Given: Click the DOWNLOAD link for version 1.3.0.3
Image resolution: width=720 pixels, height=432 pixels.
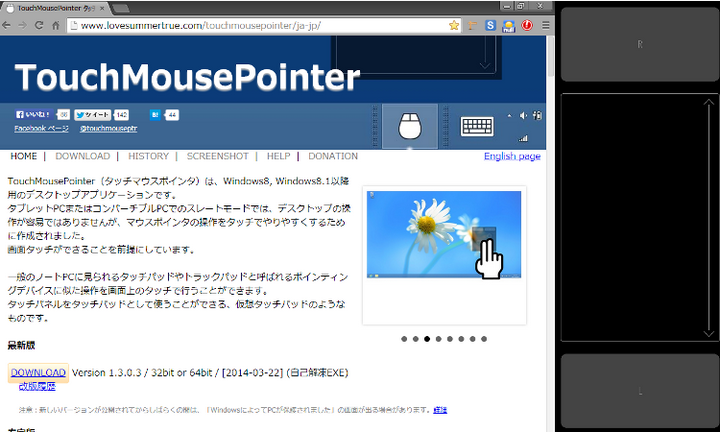Looking at the screenshot, I should [38, 373].
